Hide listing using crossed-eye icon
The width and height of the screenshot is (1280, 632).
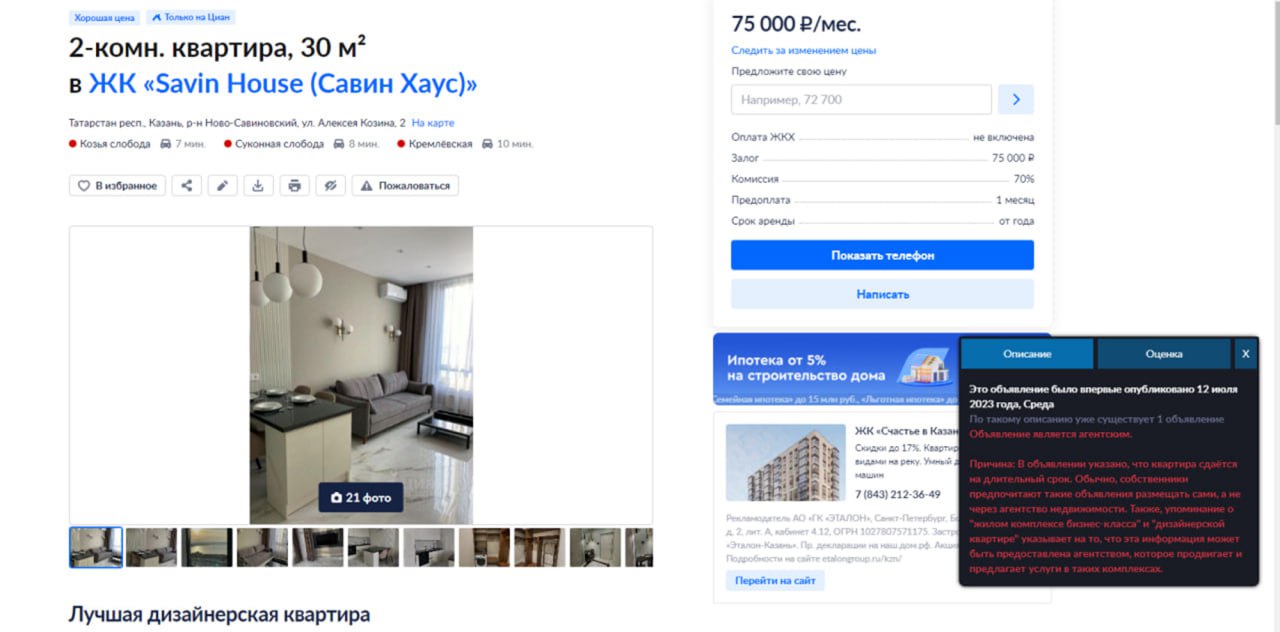click(x=330, y=185)
